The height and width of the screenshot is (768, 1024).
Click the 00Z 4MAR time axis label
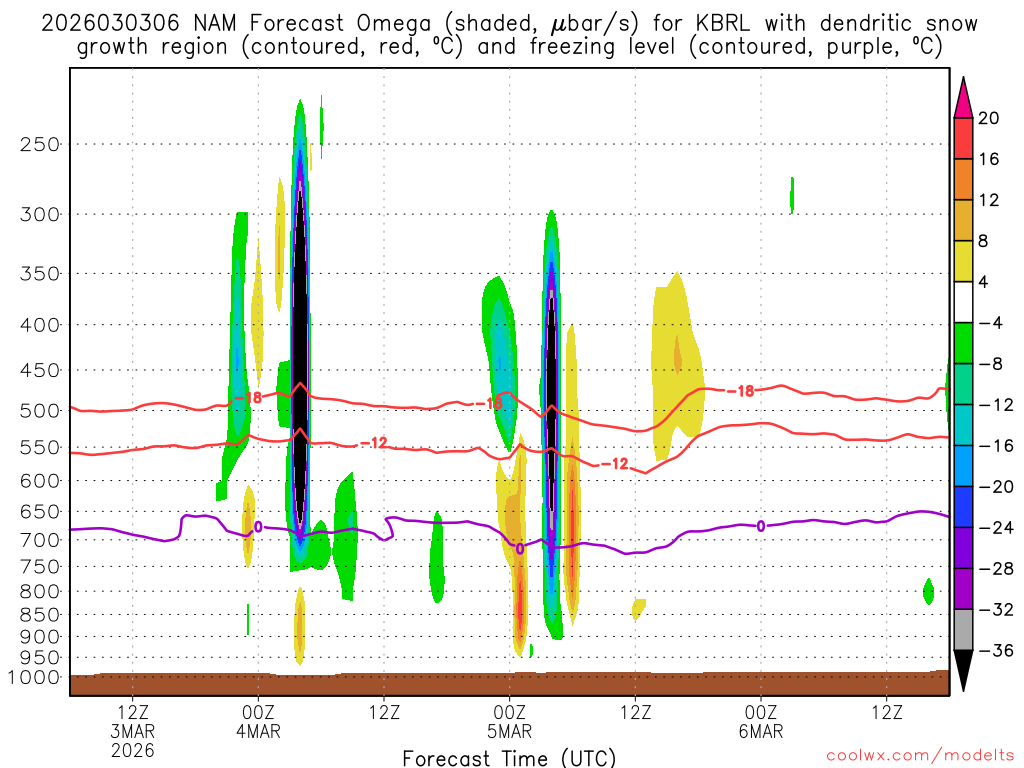click(x=258, y=722)
